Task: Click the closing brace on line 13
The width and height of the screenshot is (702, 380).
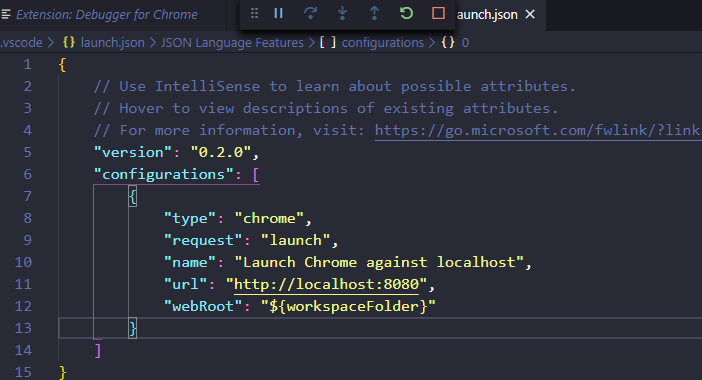Action: (x=133, y=329)
